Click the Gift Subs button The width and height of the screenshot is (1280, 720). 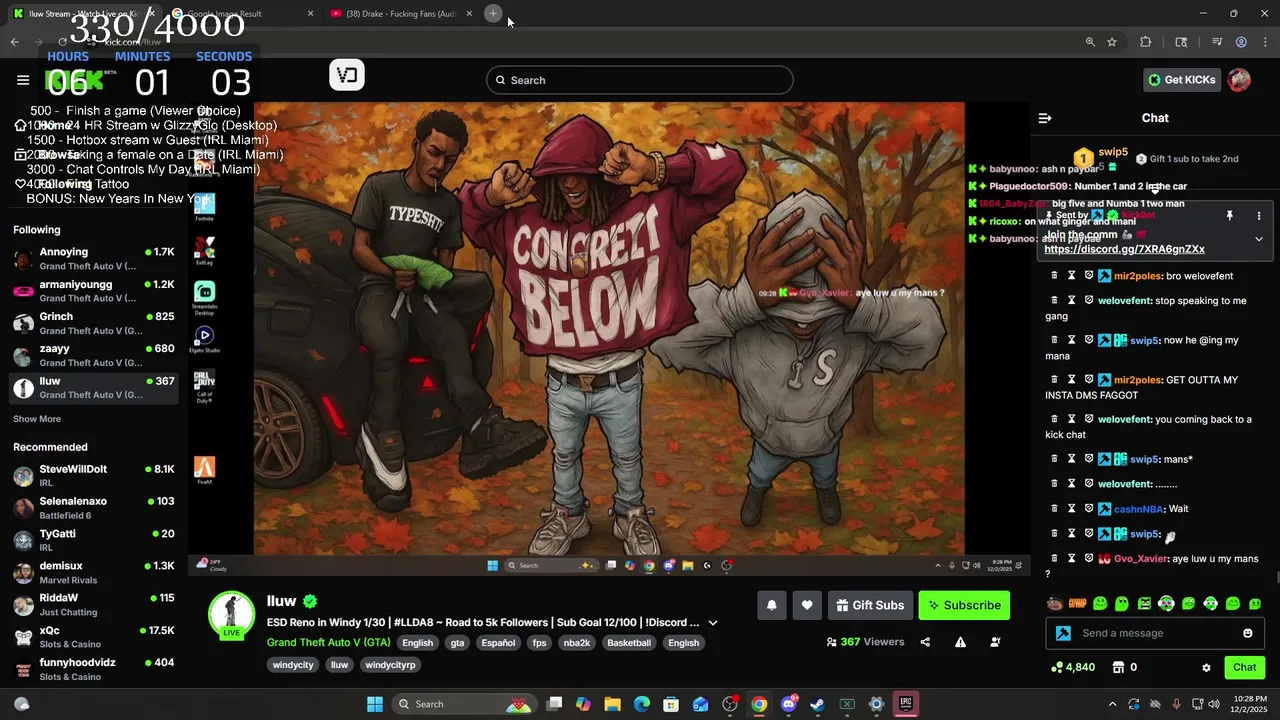pyautogui.click(x=870, y=605)
